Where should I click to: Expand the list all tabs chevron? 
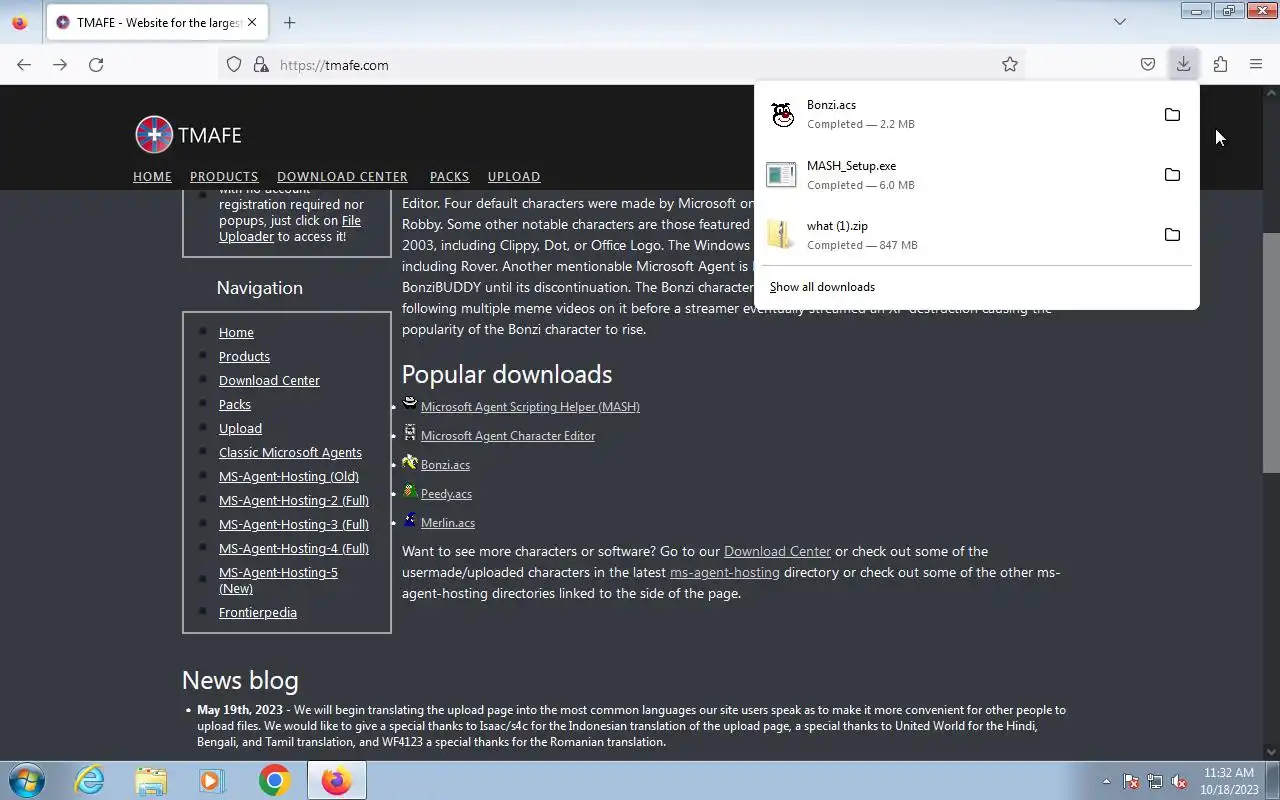tap(1120, 21)
